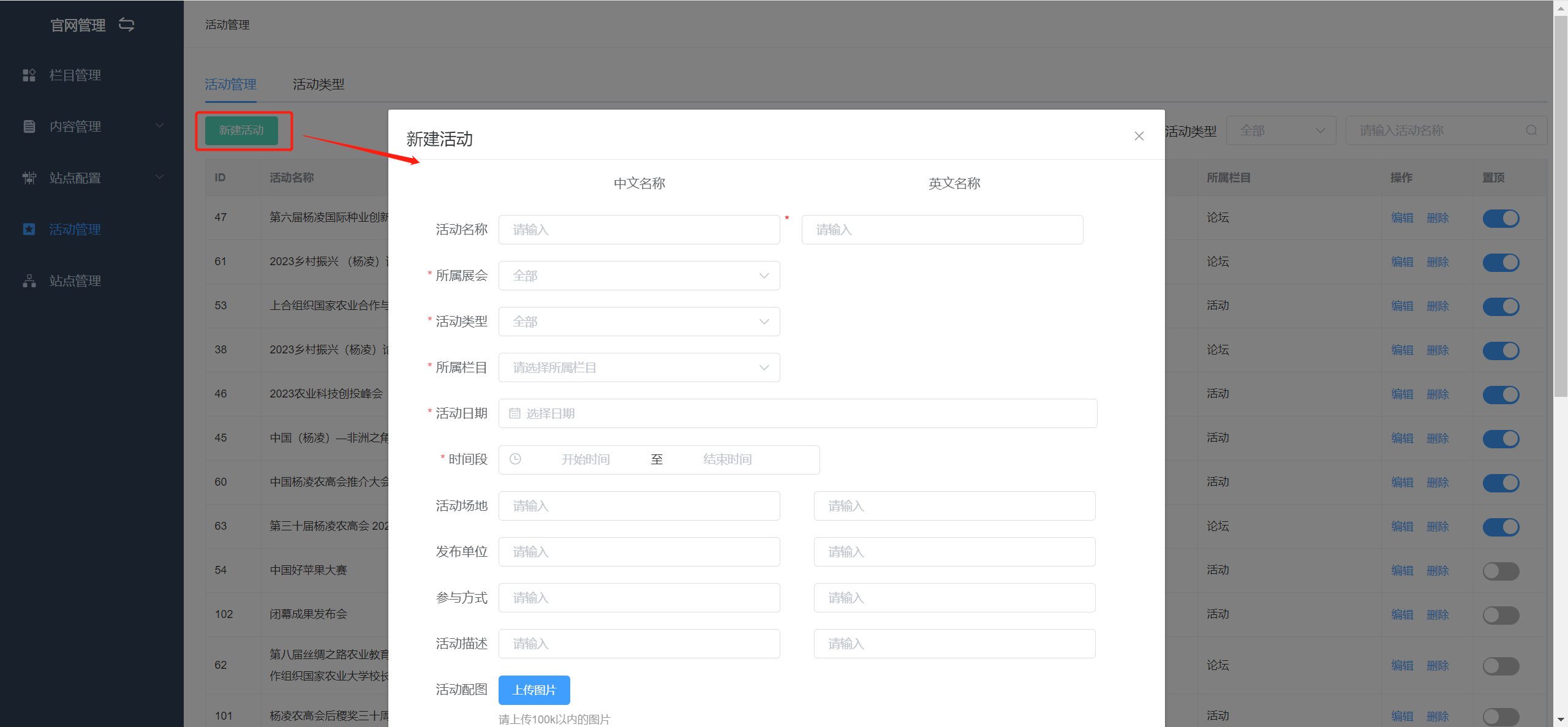Image resolution: width=1568 pixels, height=727 pixels.
Task: Click the 活动日期 date picker field
Action: click(x=797, y=413)
